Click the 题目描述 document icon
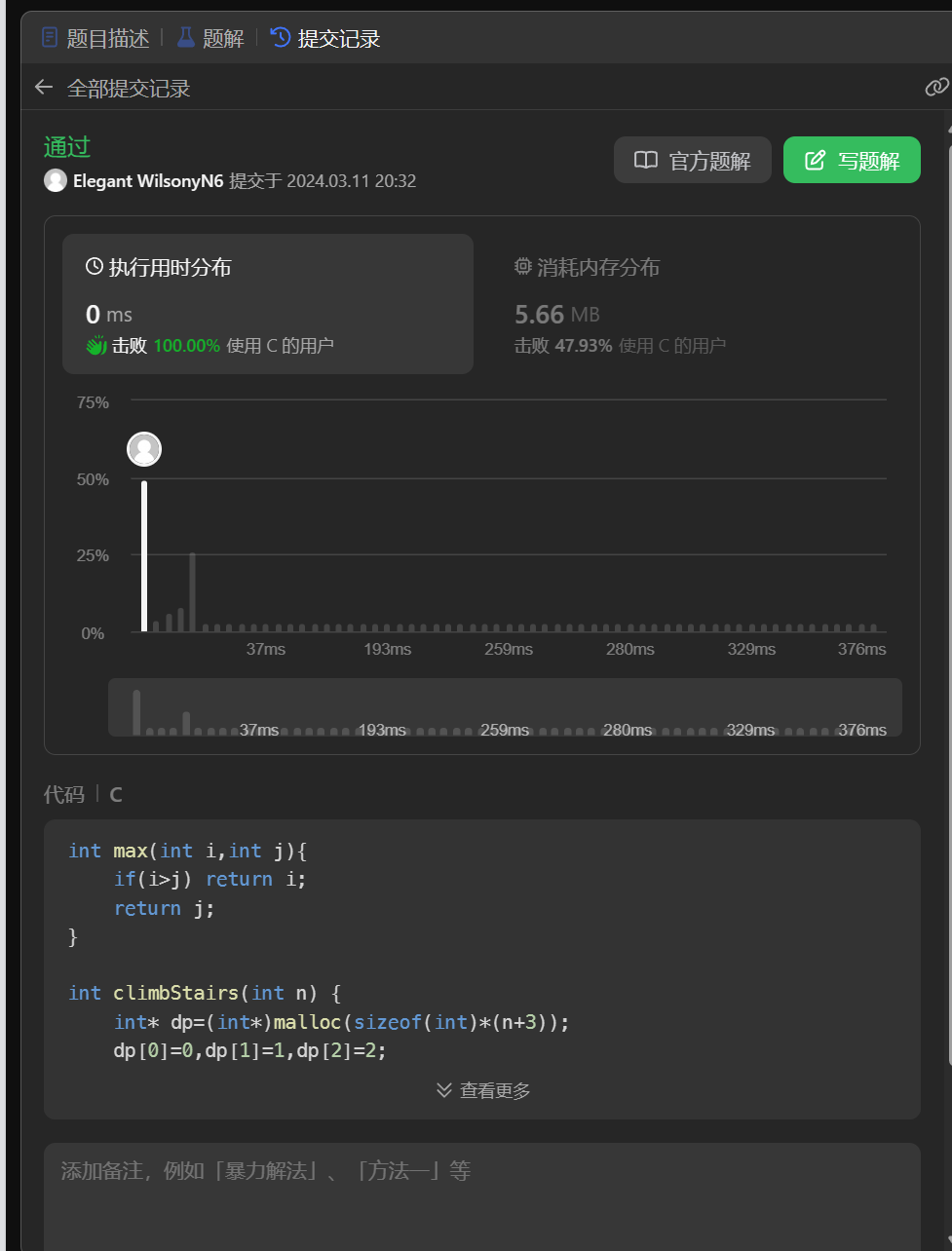 (x=50, y=38)
